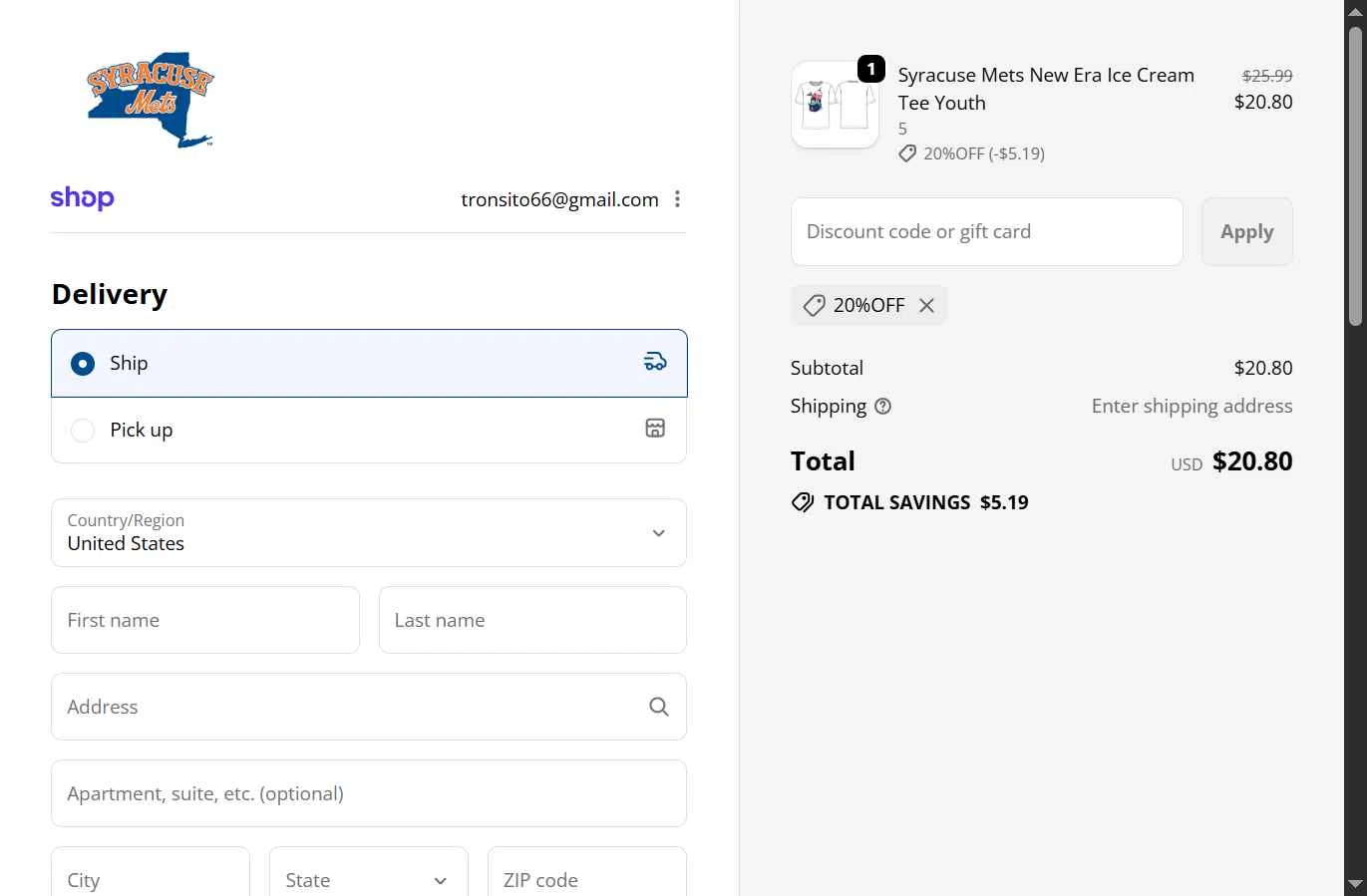Click the store pickup icon
The height and width of the screenshot is (896, 1367).
pyautogui.click(x=655, y=429)
